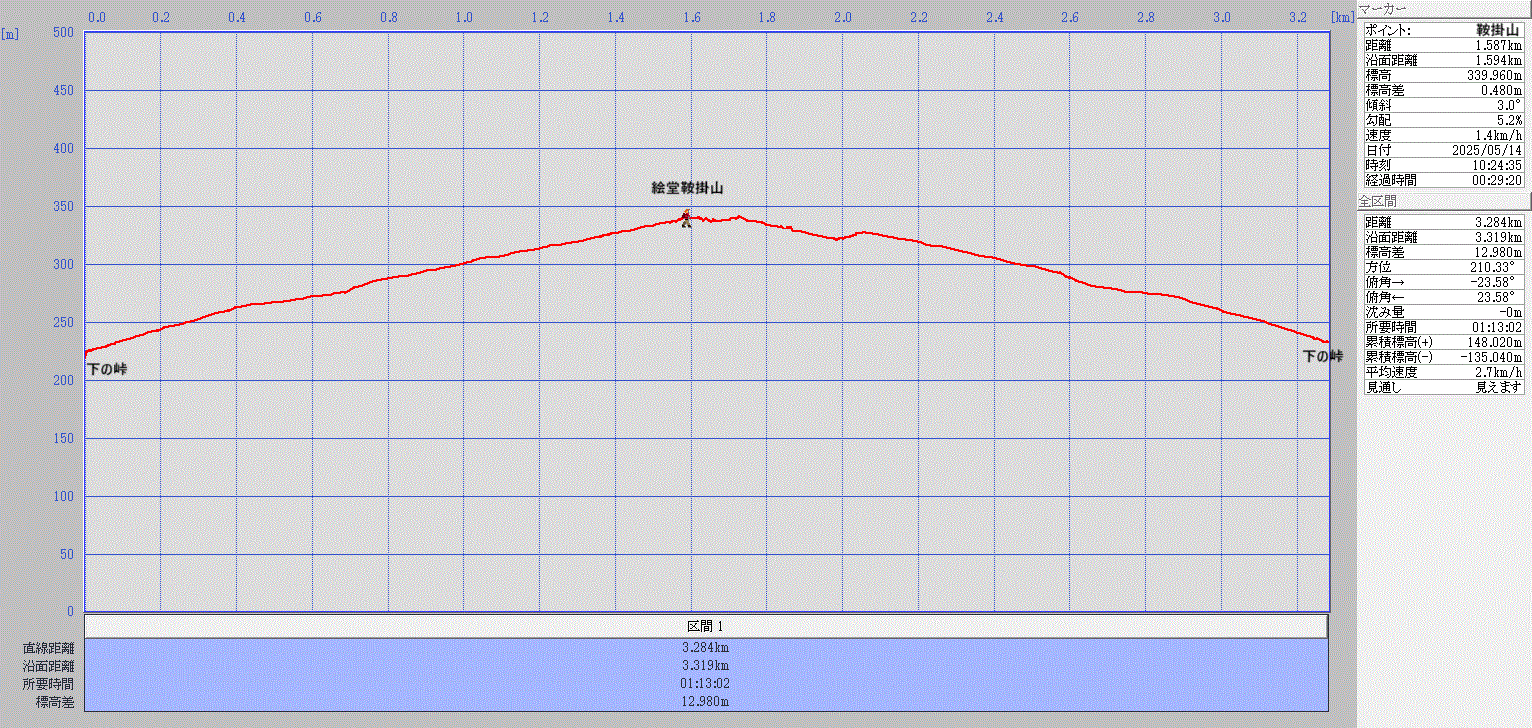
Task: Click the 1.6 tick on the distance axis
Action: pyautogui.click(x=691, y=17)
